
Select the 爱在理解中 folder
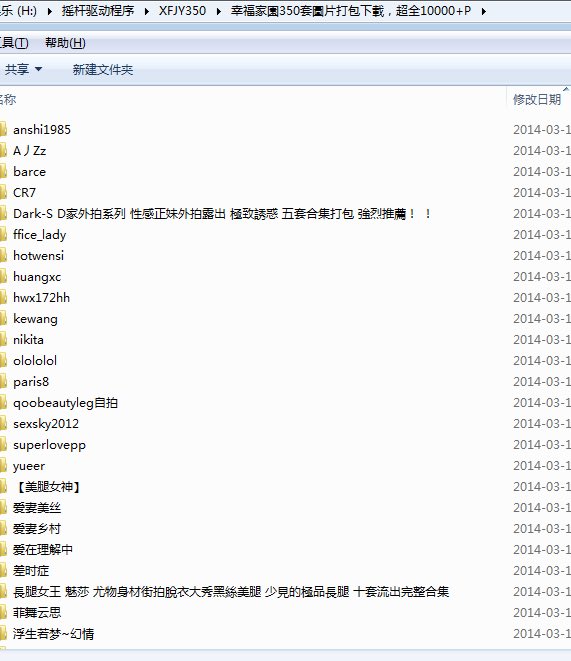point(43,550)
